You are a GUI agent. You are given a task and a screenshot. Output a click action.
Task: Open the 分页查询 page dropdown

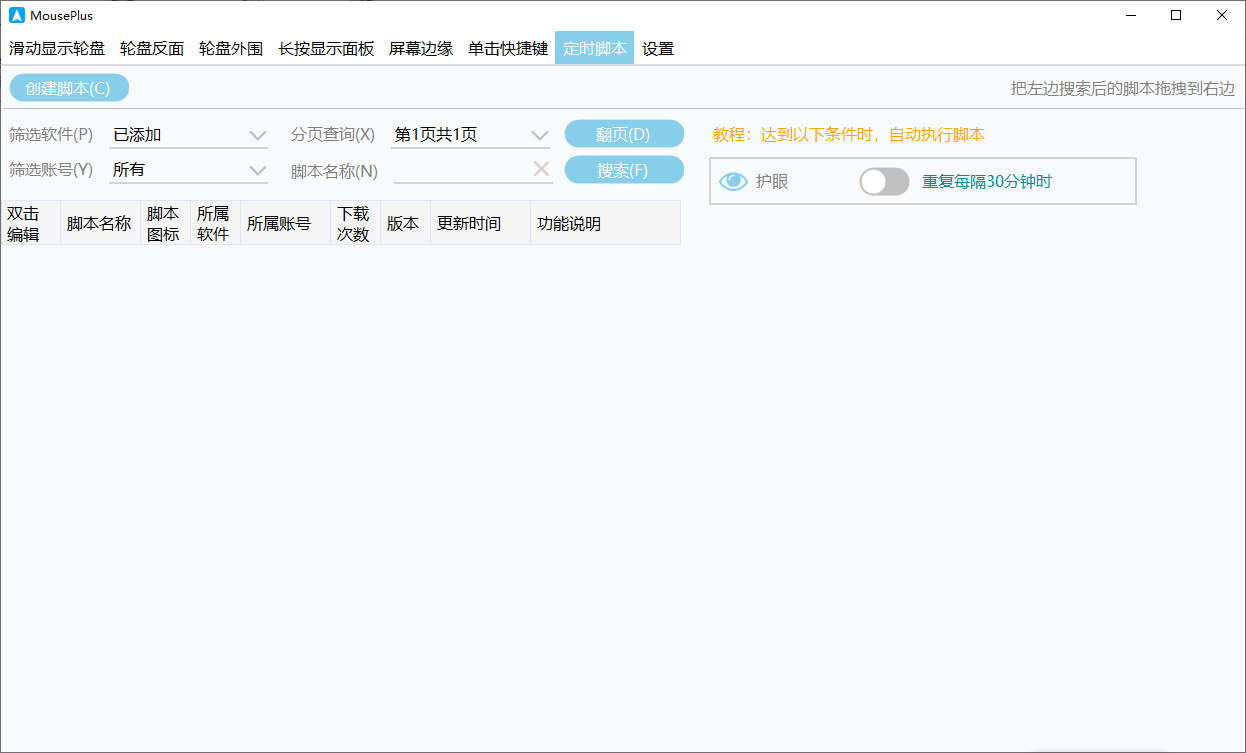[x=471, y=135]
